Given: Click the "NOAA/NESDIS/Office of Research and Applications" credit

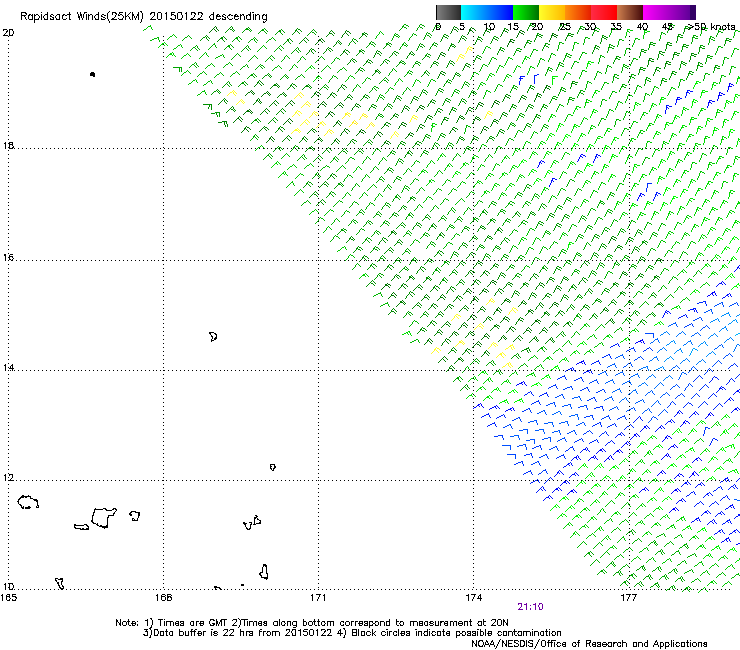Looking at the screenshot, I should (x=589, y=644).
